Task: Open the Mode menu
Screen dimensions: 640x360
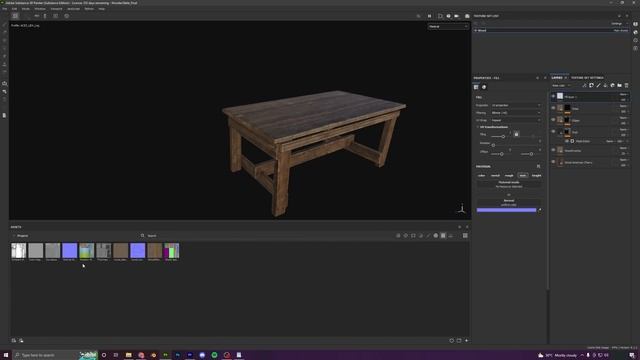Action: 26,9
